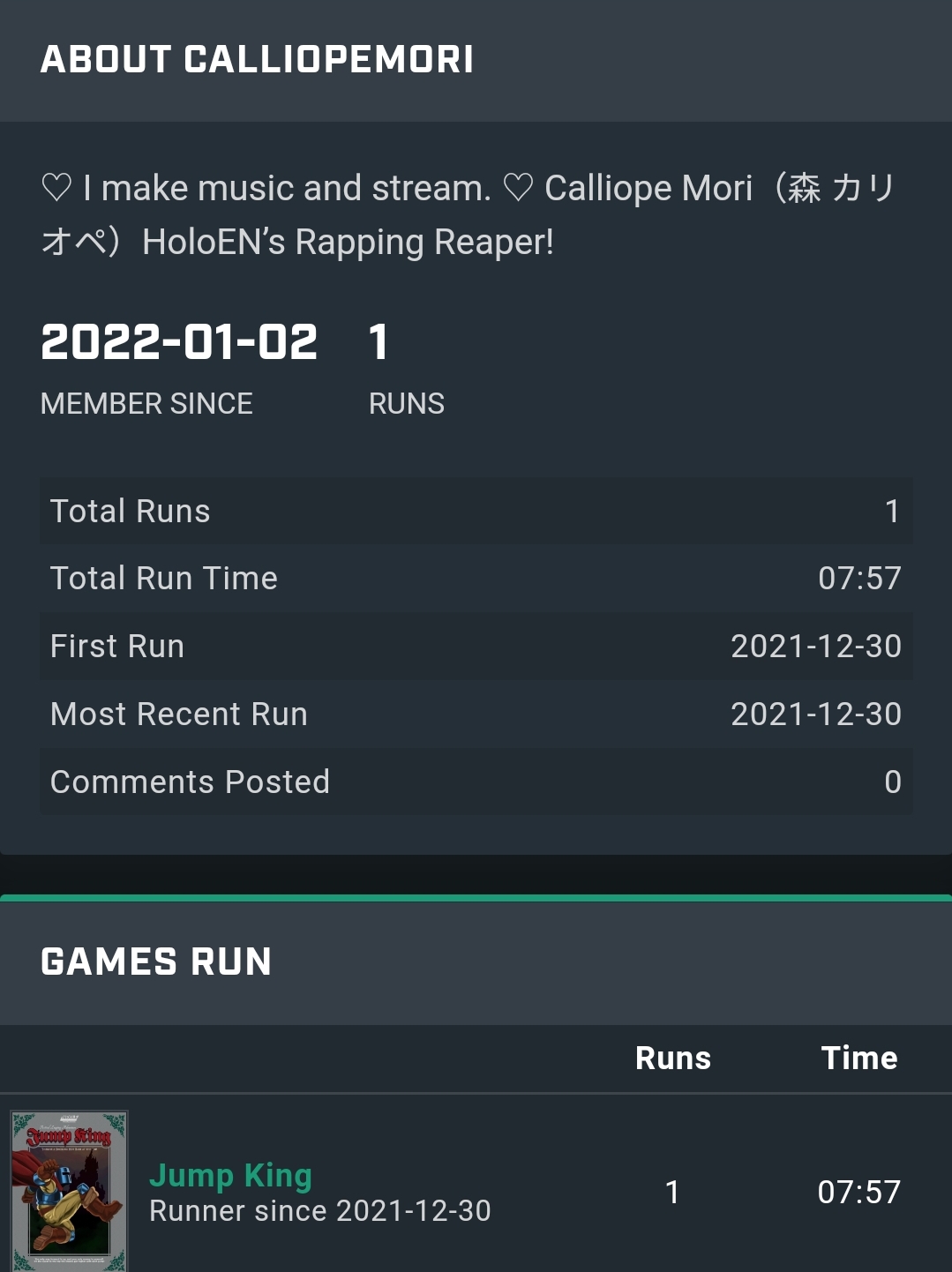
Task: Select the Total Runs row
Action: click(x=476, y=512)
